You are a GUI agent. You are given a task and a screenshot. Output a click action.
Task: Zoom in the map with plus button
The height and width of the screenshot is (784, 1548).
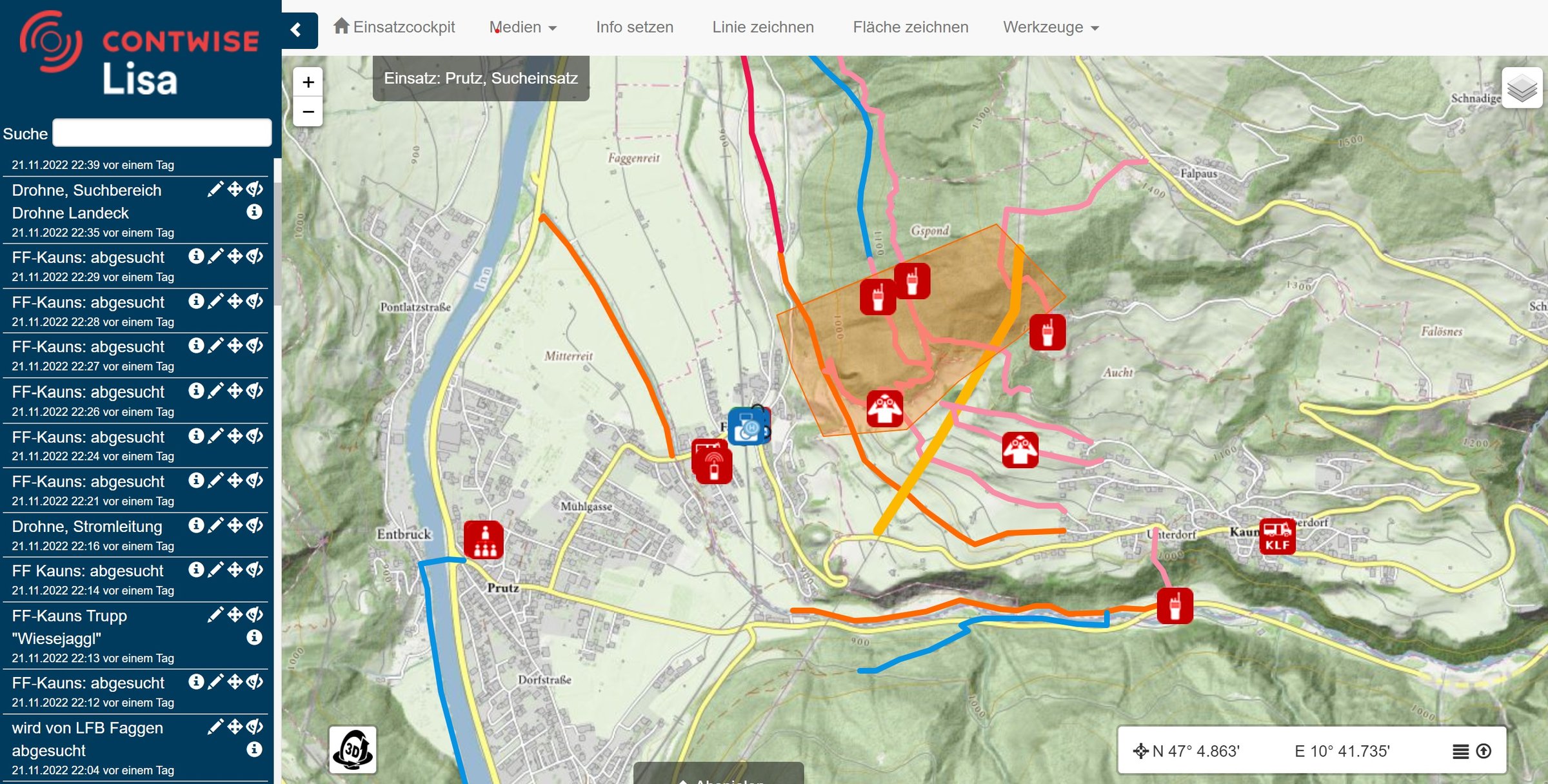(308, 83)
